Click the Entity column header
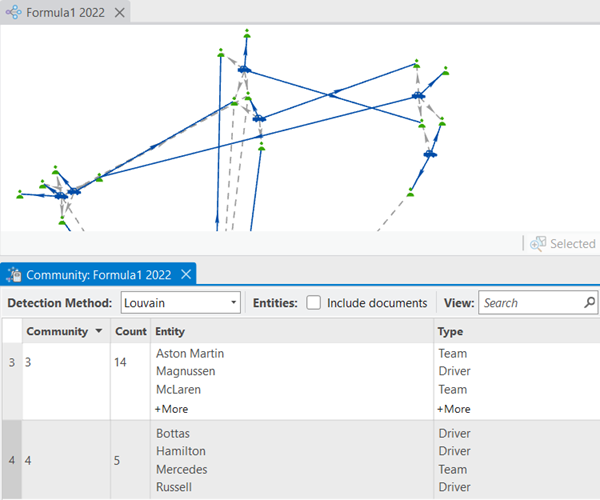600x500 pixels. point(170,331)
